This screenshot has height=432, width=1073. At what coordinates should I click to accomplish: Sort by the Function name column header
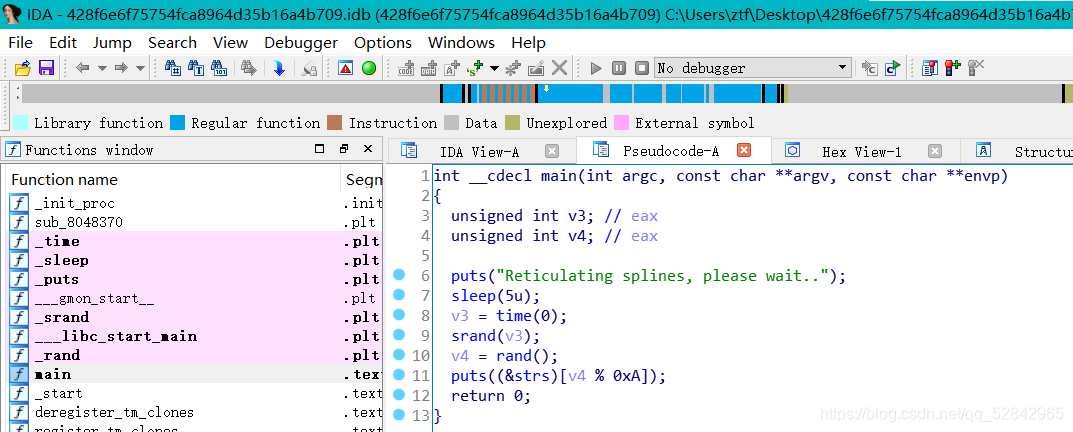[174, 179]
